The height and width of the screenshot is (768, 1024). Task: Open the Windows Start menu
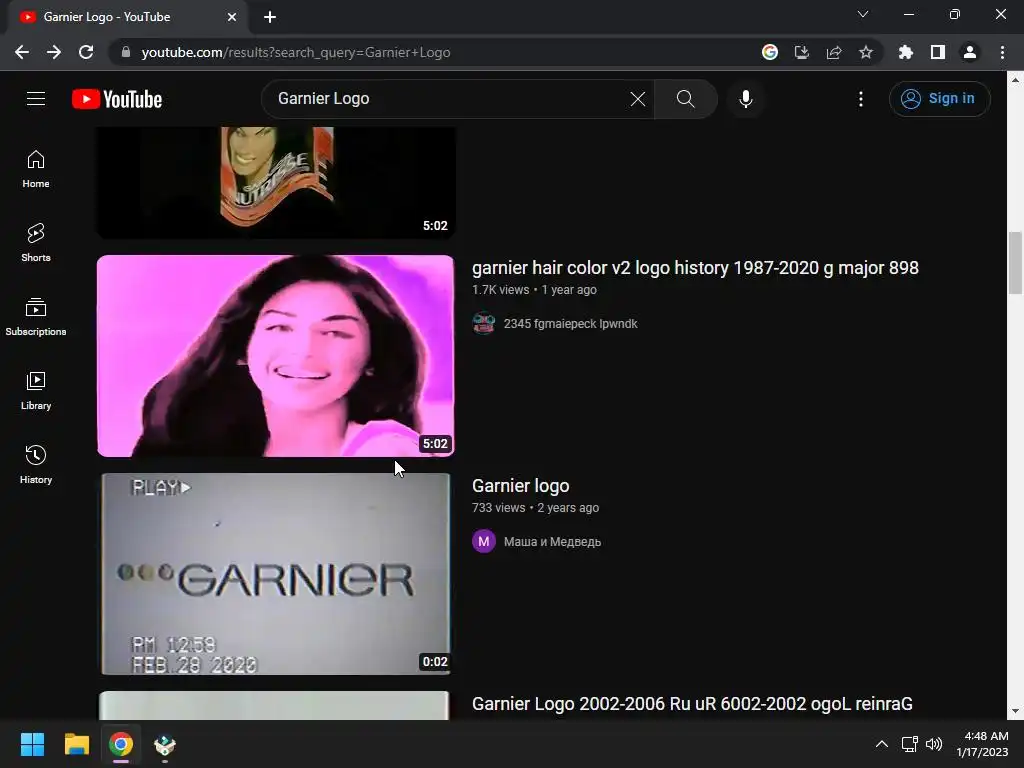coord(32,744)
